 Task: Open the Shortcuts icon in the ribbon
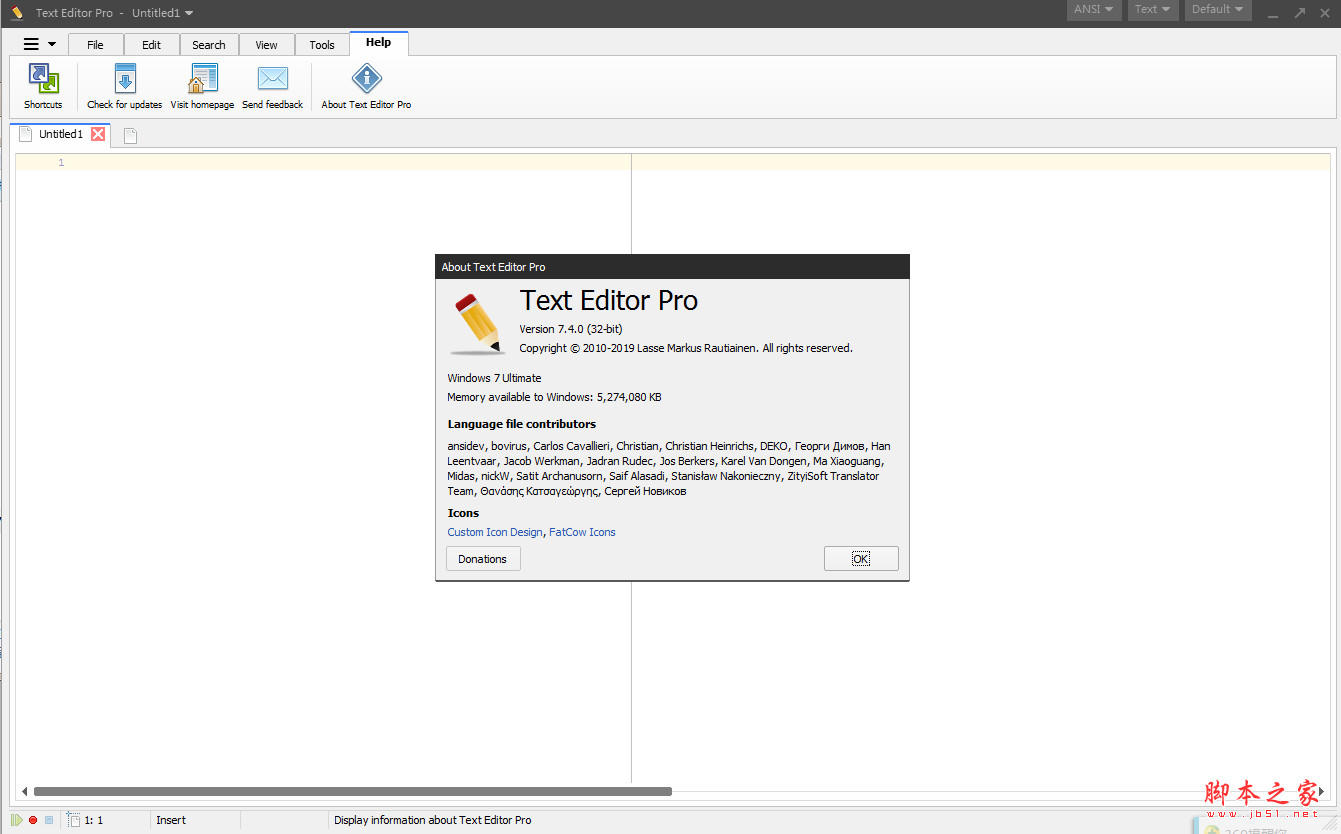click(43, 80)
